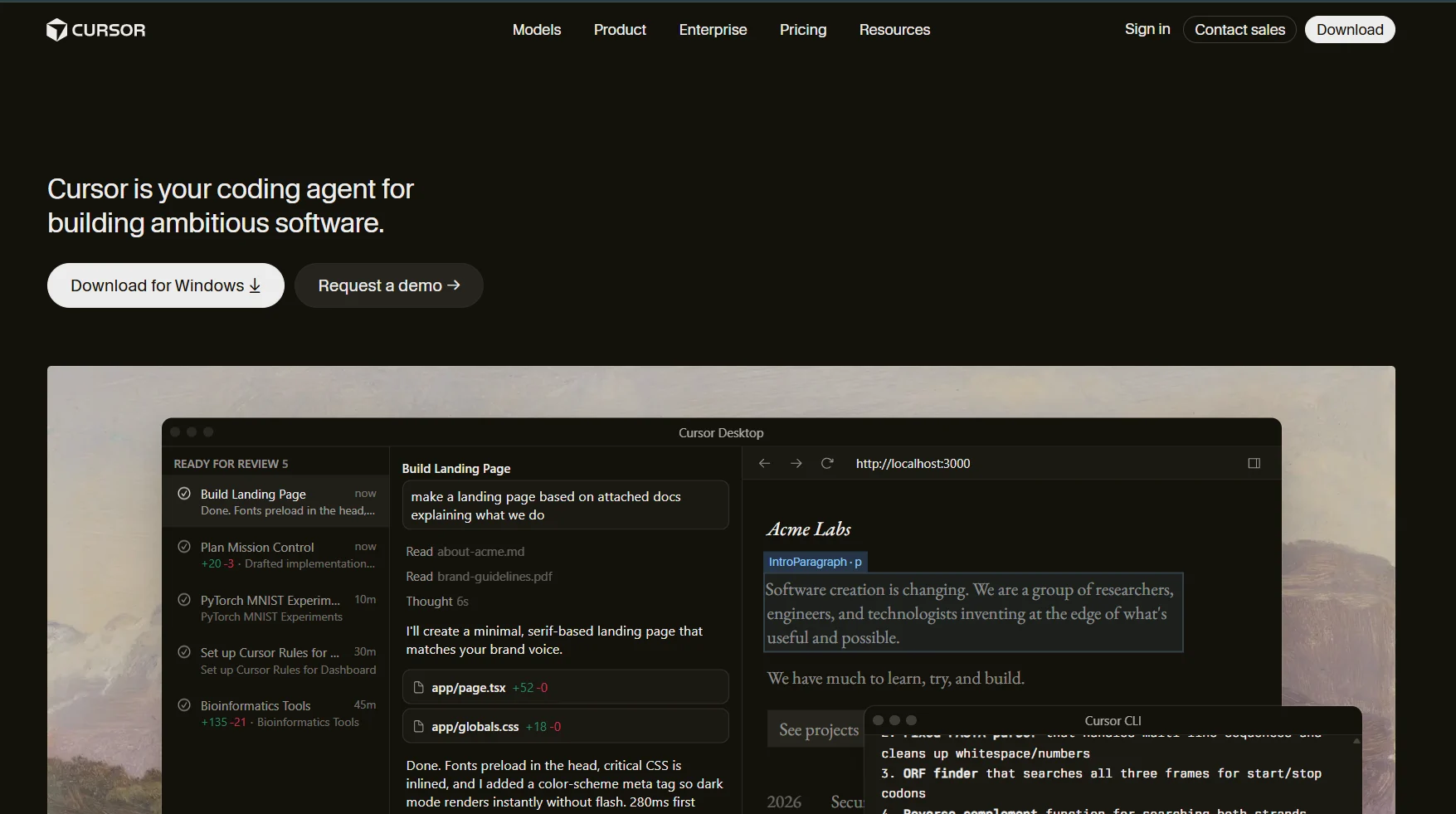Click the Cursor CLI scrollbar up arrow
The width and height of the screenshot is (1456, 814).
click(x=1356, y=740)
